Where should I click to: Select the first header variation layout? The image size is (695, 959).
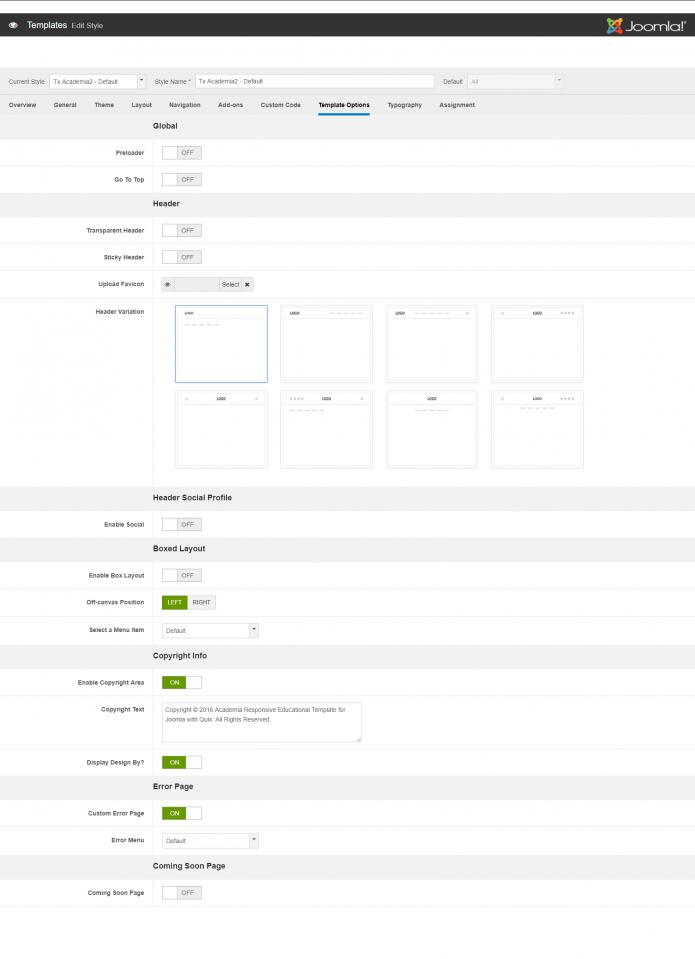(221, 343)
